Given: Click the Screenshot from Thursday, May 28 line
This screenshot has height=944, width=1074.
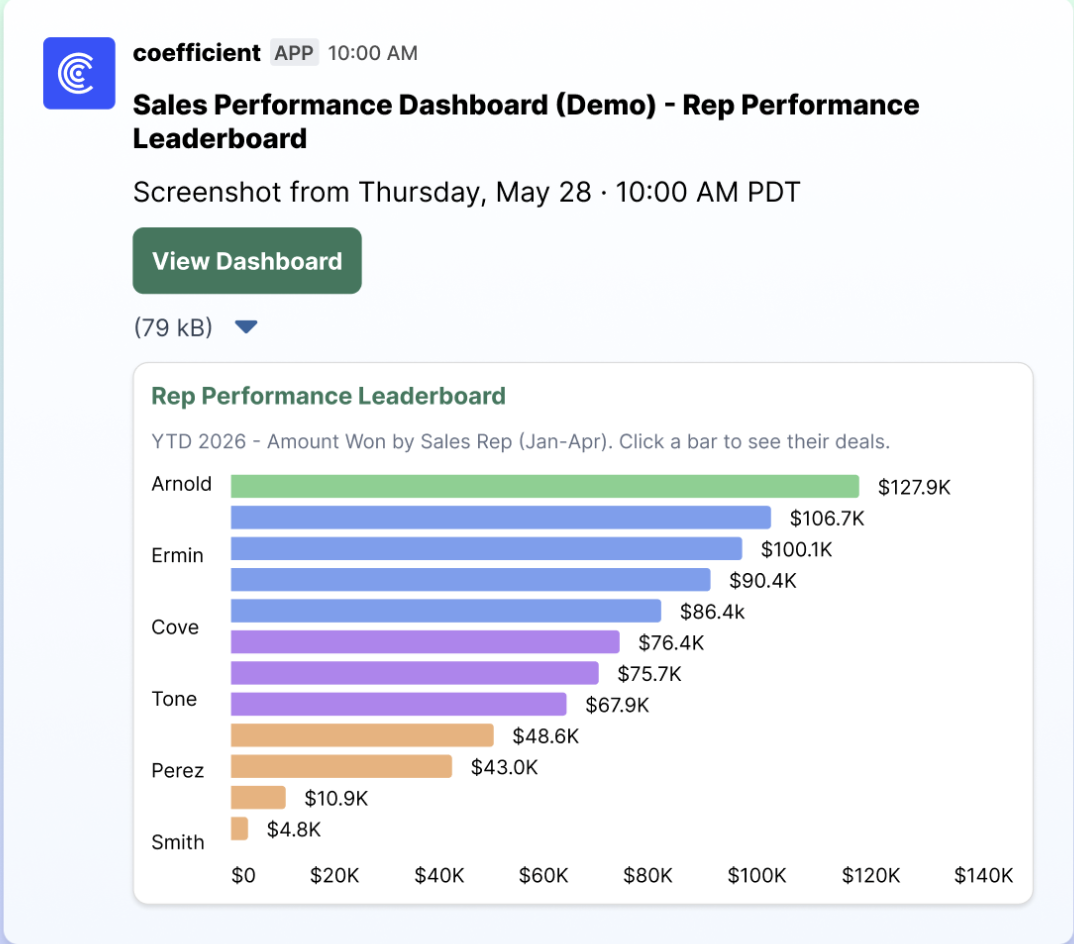Looking at the screenshot, I should click(x=466, y=192).
